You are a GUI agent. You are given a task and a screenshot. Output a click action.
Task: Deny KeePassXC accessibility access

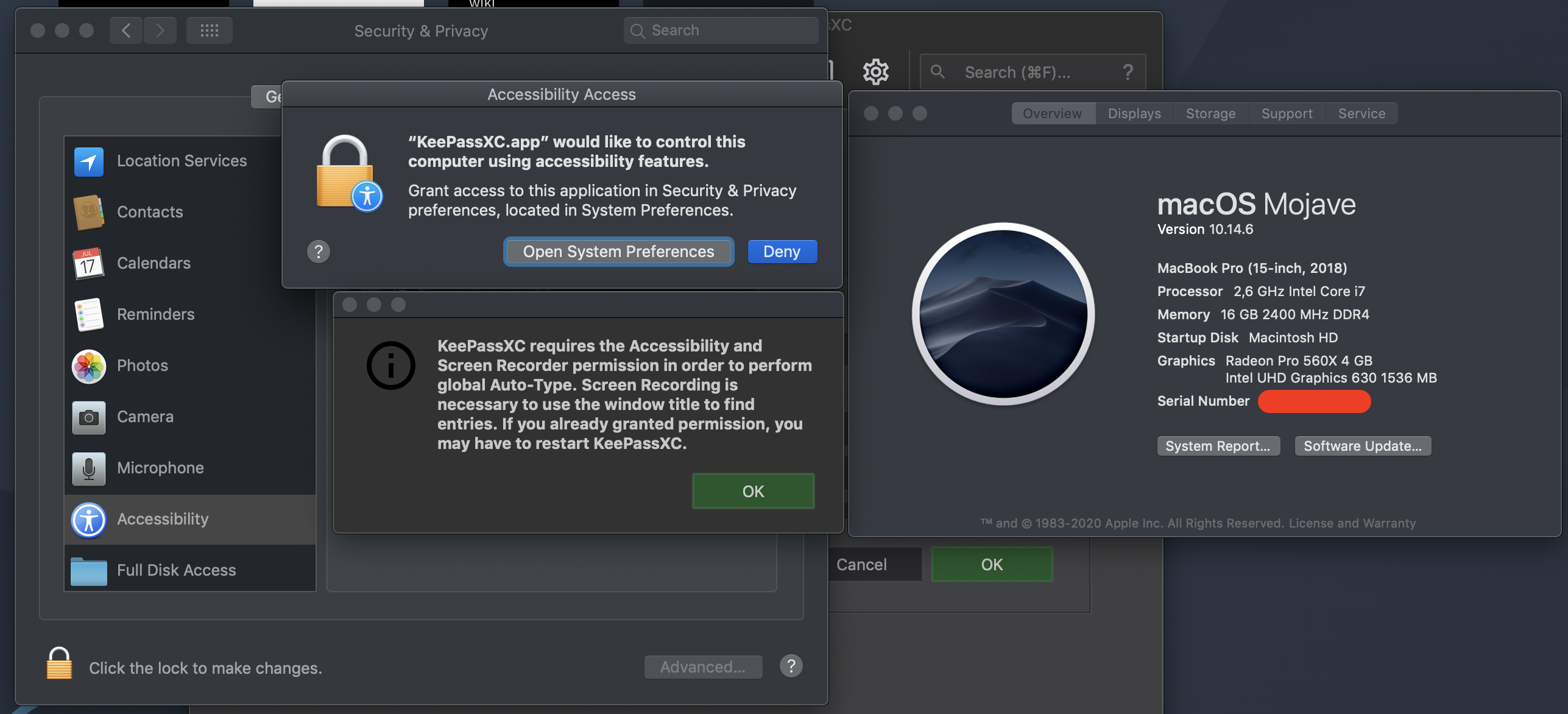782,251
